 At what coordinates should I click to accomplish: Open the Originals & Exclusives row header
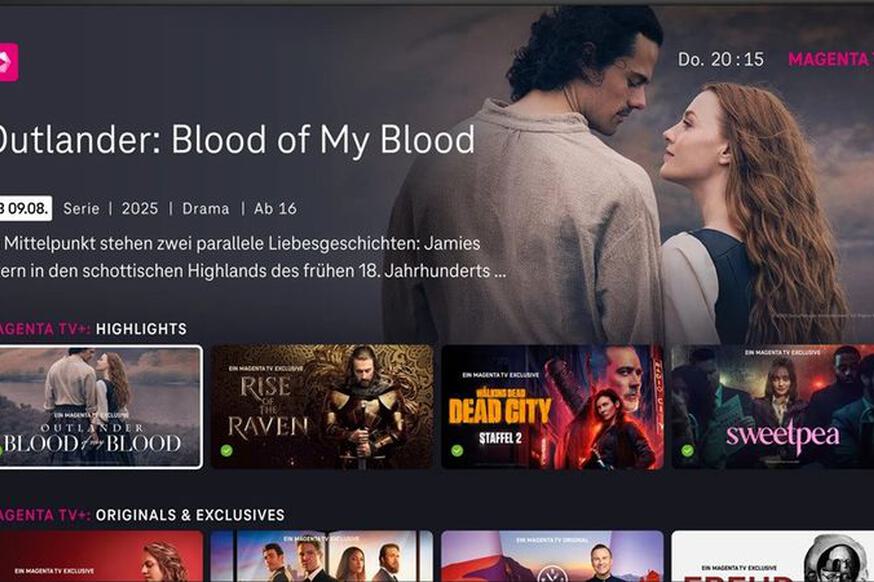(x=142, y=515)
